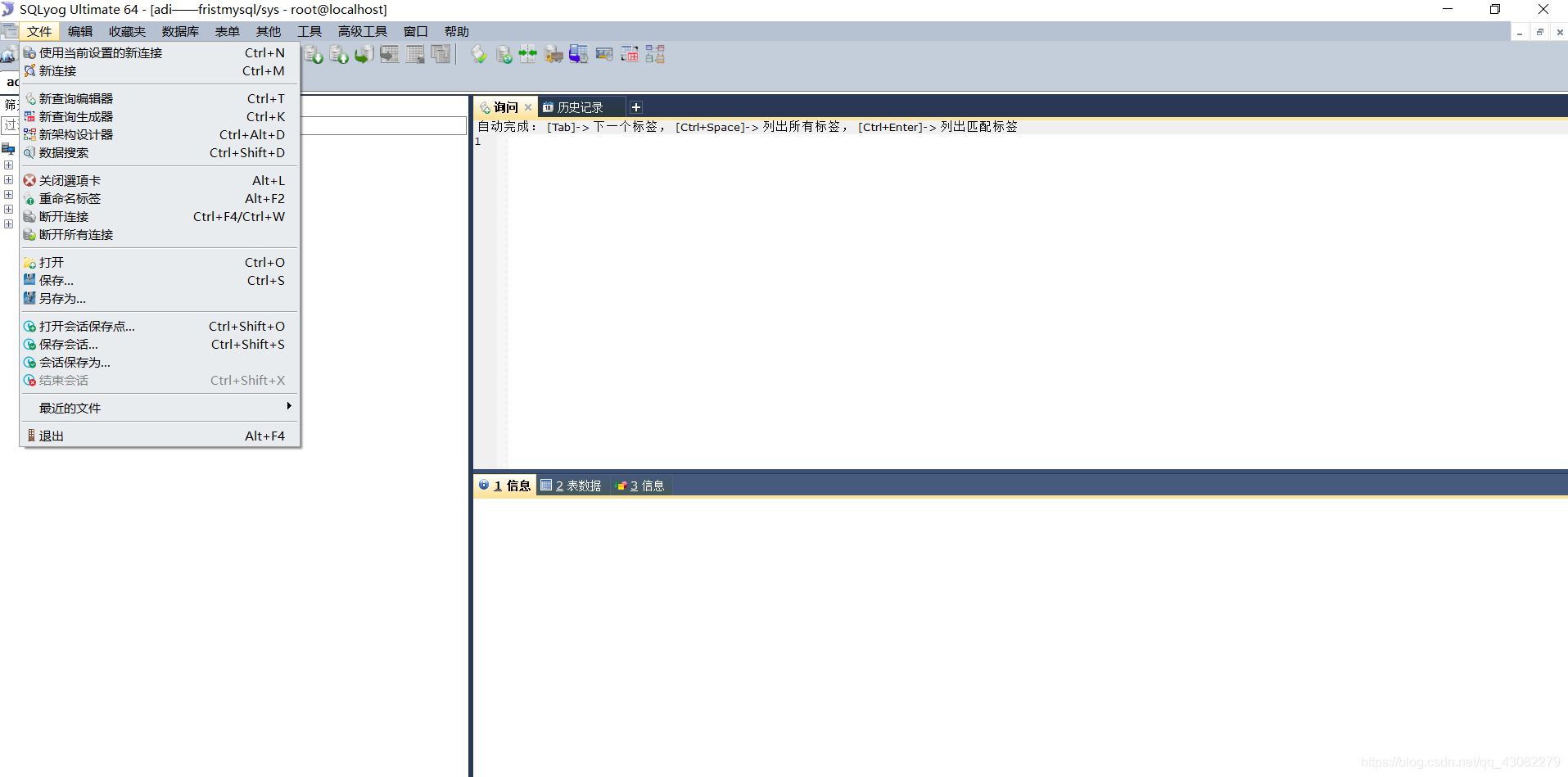Viewport: 1568px width, 777px height.
Task: Open the 收藏夹 menu
Action: click(127, 31)
